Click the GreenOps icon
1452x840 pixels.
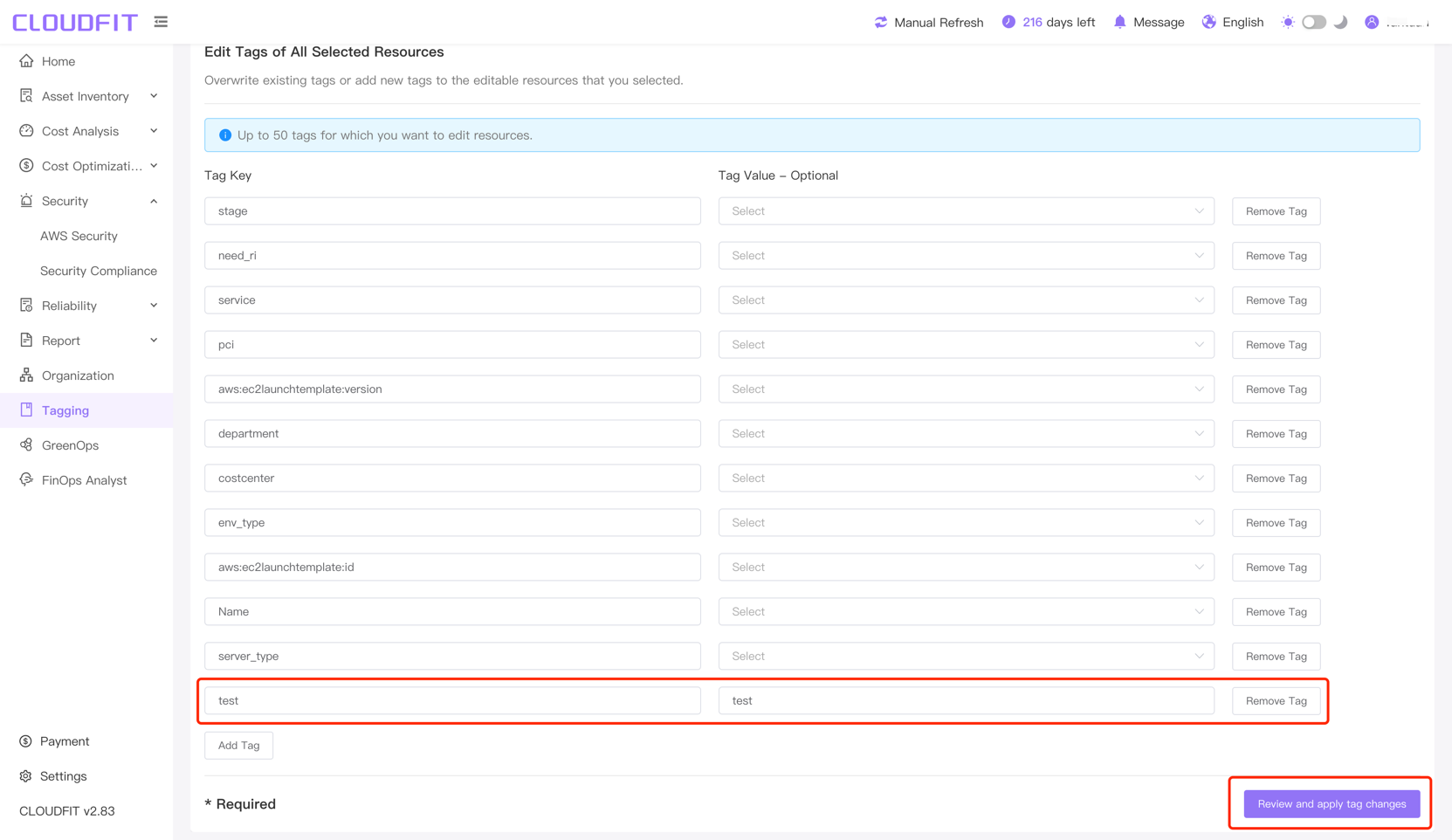[x=26, y=445]
